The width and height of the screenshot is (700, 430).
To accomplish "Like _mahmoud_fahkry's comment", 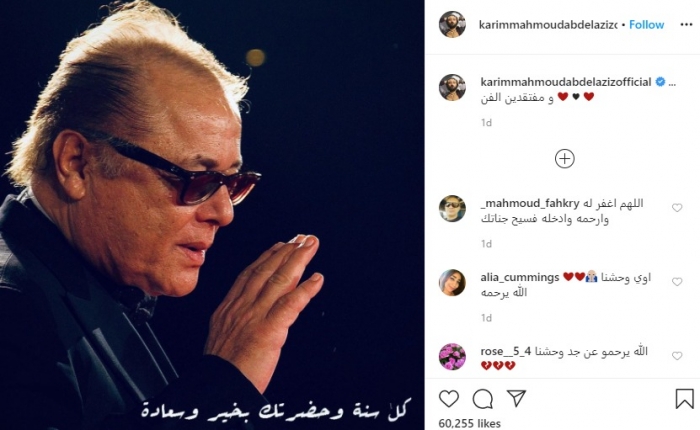I will [x=677, y=208].
